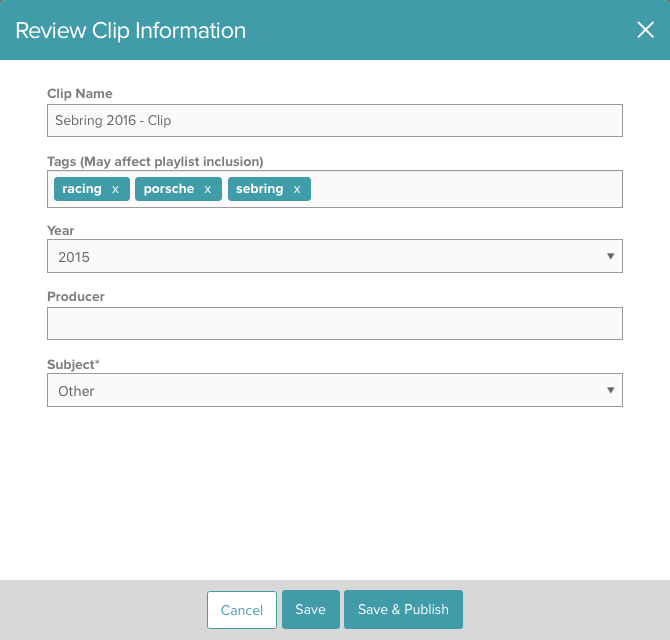Click the Clip Name field label
Viewport: 670px width, 640px height.
click(80, 94)
